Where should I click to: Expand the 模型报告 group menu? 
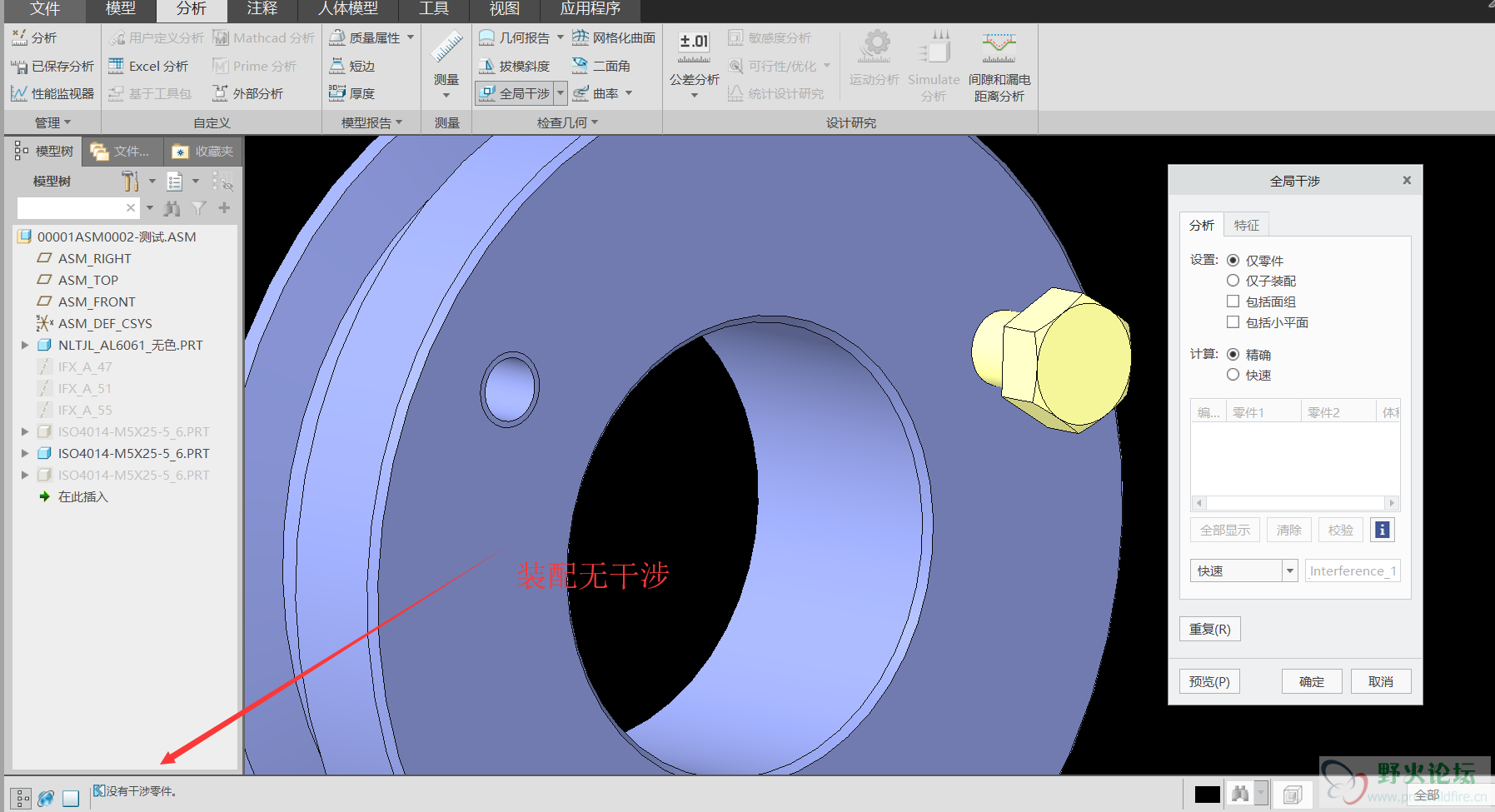tap(371, 123)
